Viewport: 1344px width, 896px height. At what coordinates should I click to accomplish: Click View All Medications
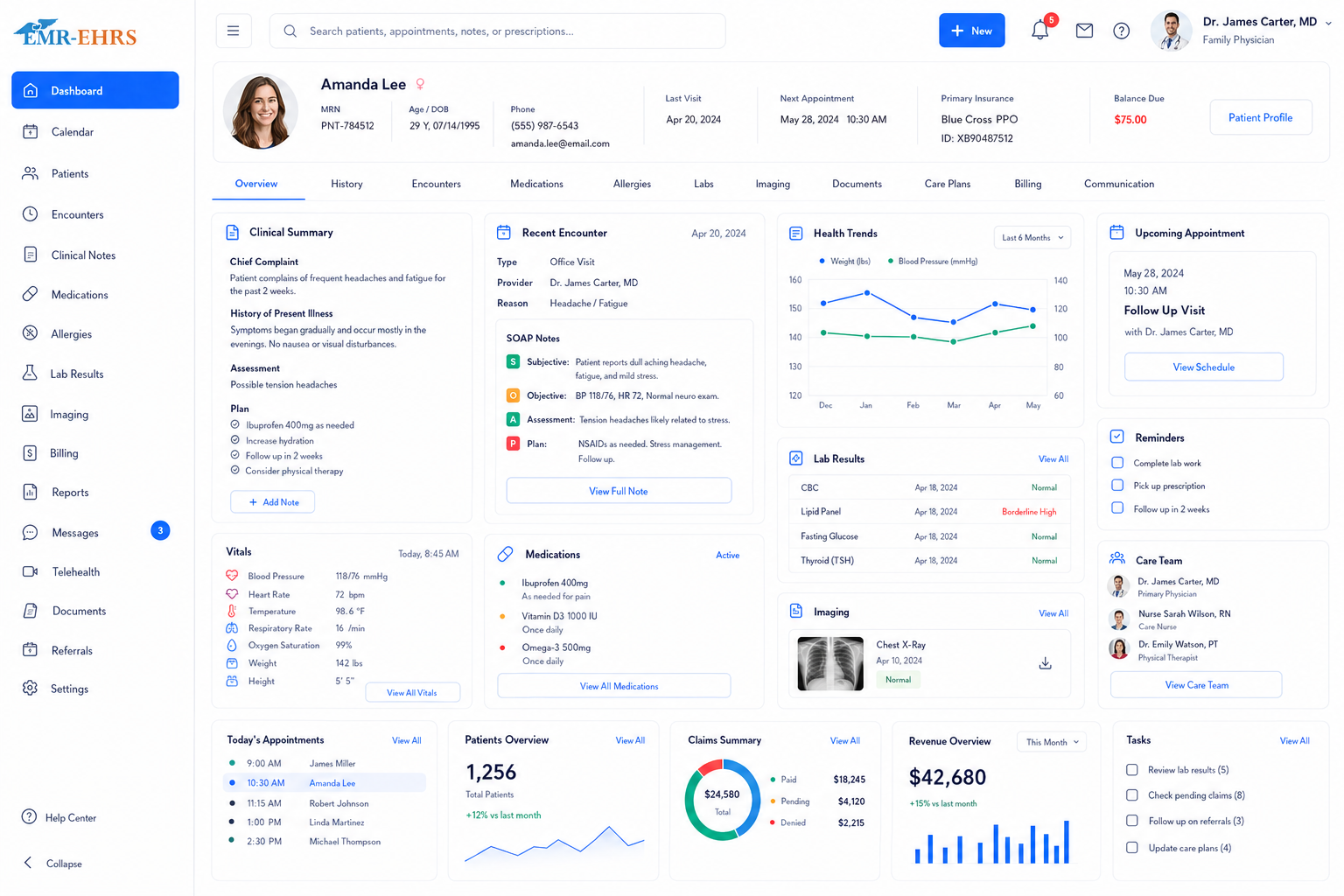point(614,686)
